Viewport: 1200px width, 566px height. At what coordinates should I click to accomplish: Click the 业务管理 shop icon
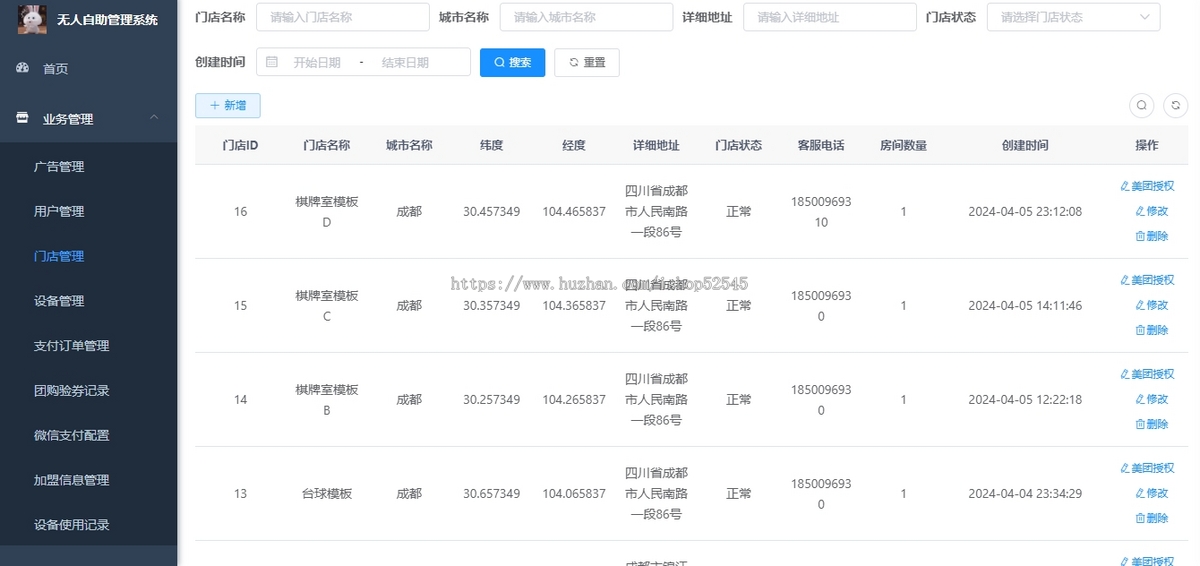click(x=22, y=118)
